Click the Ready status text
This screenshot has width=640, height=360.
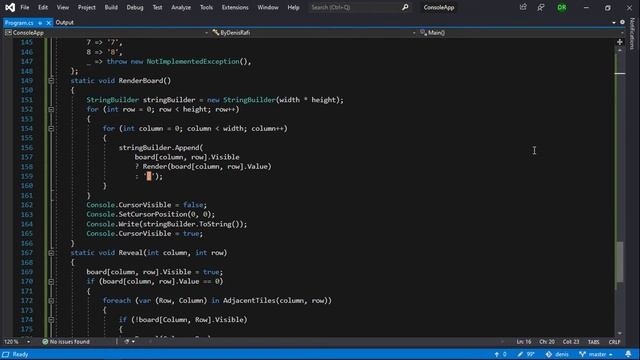pyautogui.click(x=20, y=354)
